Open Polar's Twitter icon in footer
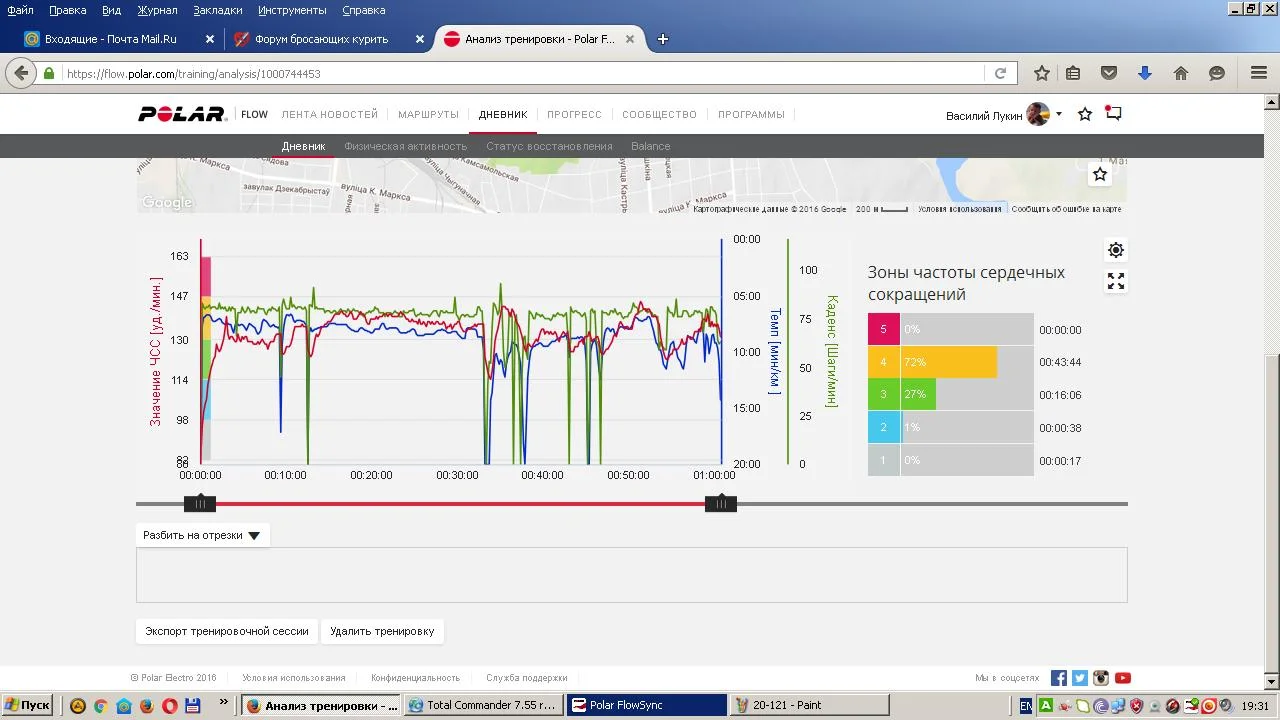The width and height of the screenshot is (1280, 720). [x=1080, y=678]
